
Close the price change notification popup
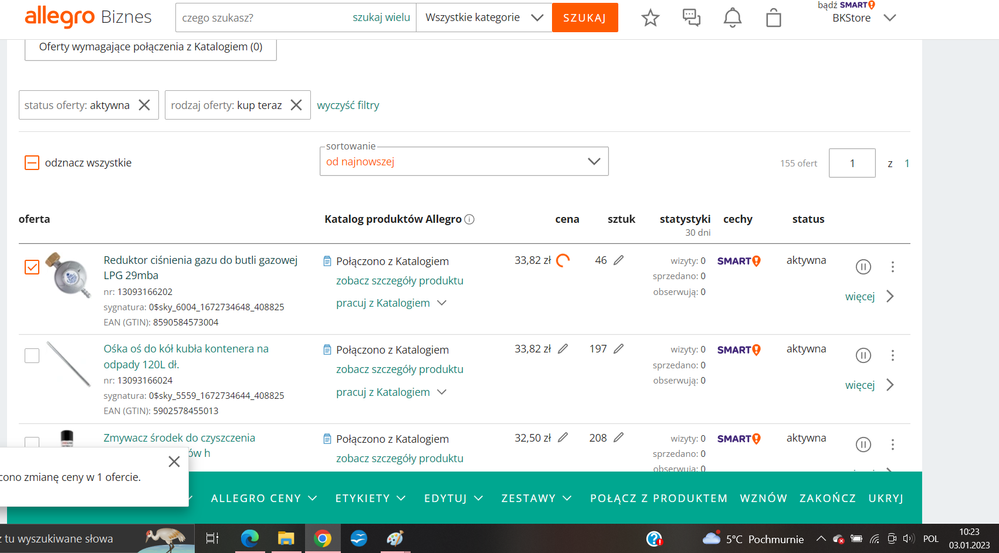pyautogui.click(x=174, y=461)
